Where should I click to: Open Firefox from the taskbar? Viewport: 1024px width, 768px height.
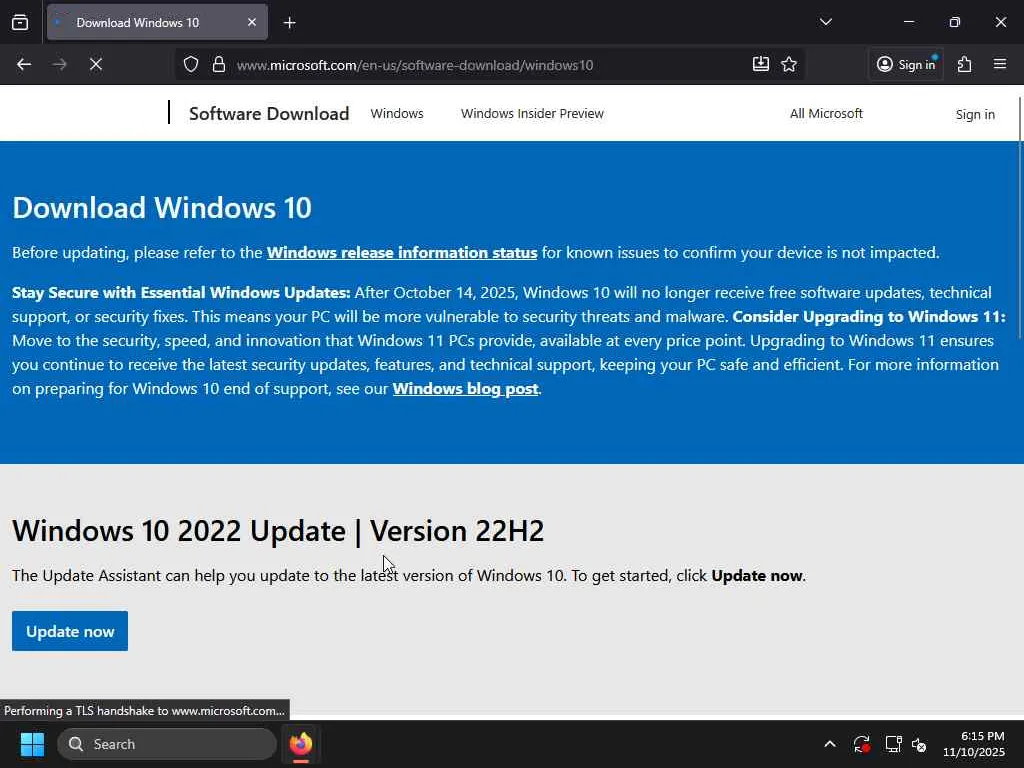(x=301, y=744)
